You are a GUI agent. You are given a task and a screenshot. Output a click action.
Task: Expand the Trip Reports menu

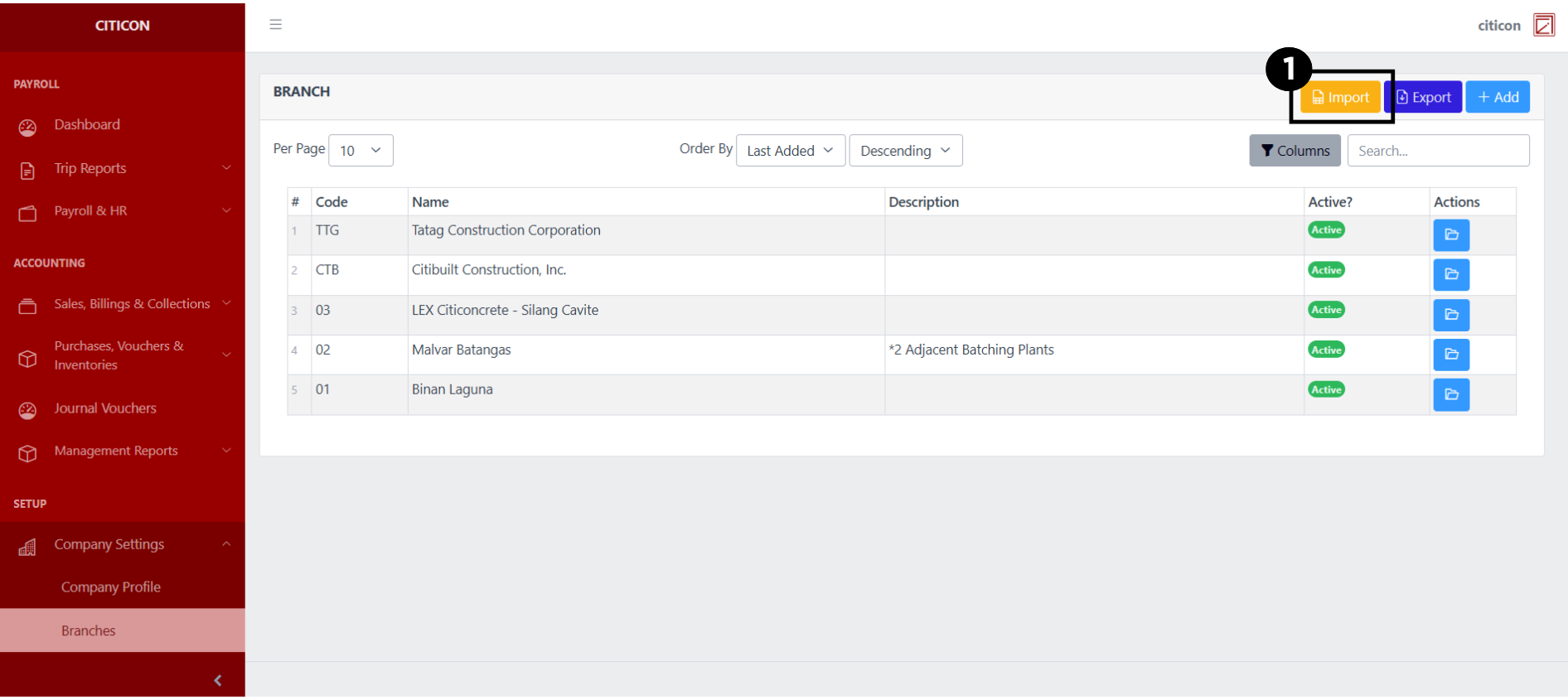[x=123, y=169]
